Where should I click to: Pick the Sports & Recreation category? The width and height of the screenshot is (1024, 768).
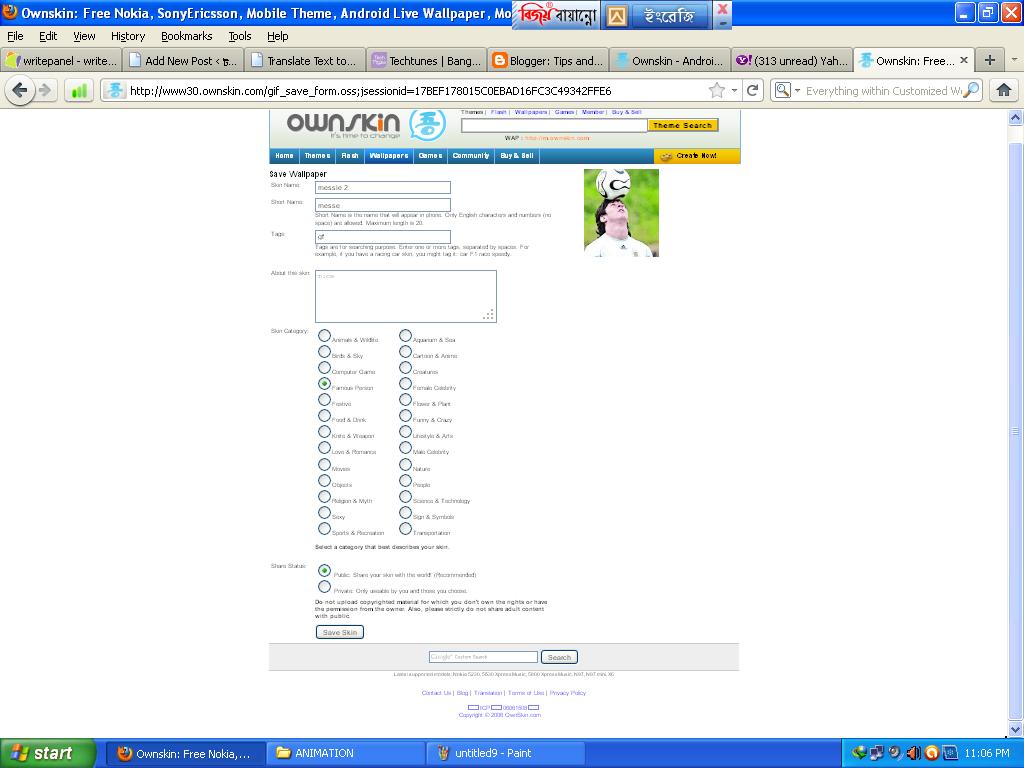[324, 528]
